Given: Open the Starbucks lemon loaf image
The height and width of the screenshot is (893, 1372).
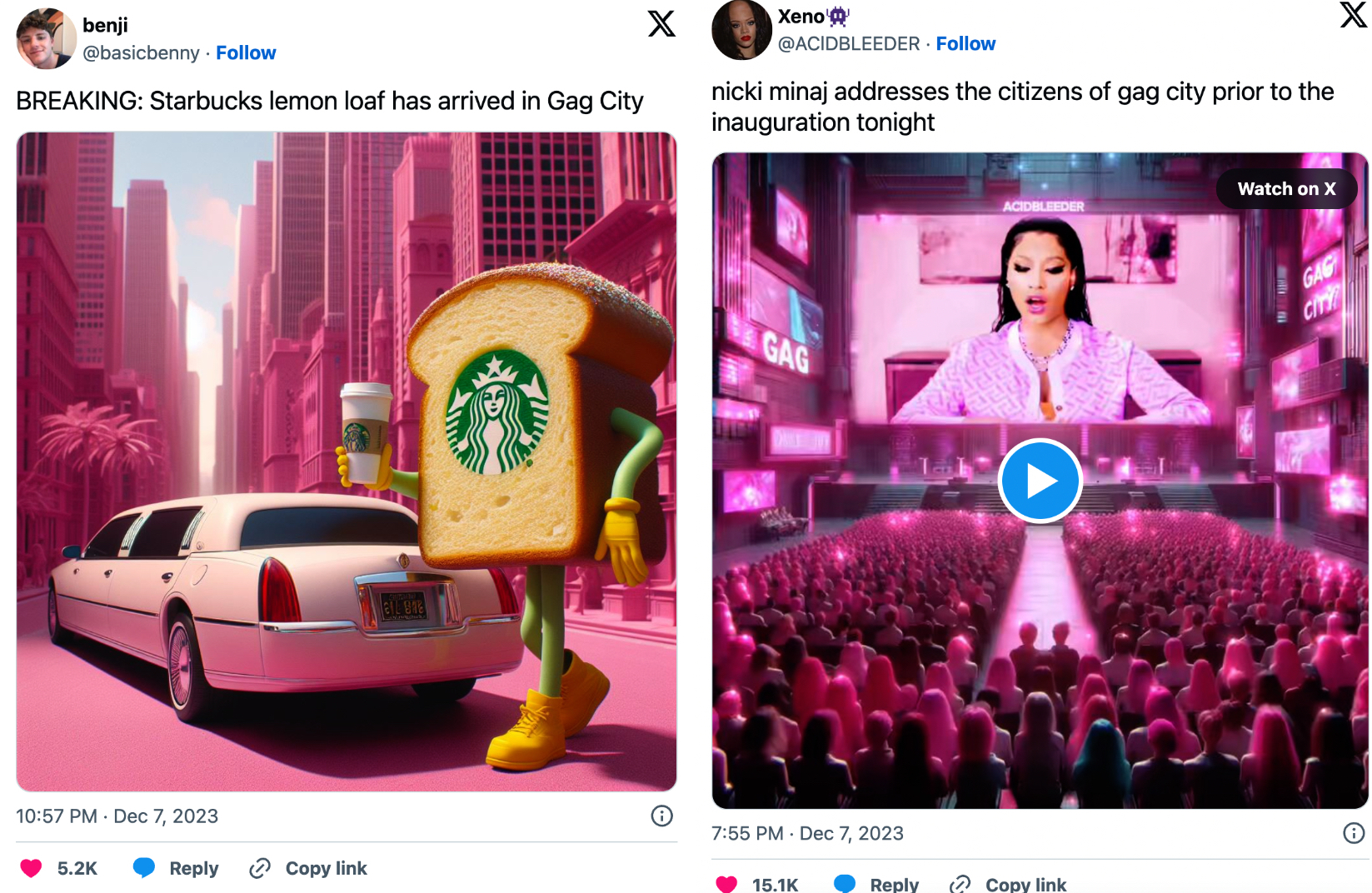Looking at the screenshot, I should point(347,461).
